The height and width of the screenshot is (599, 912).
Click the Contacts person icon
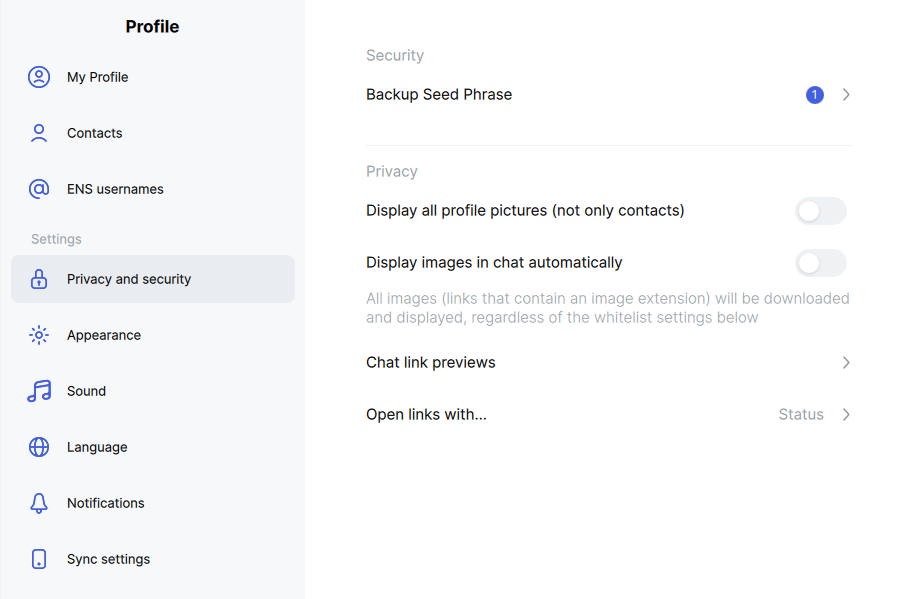point(39,133)
